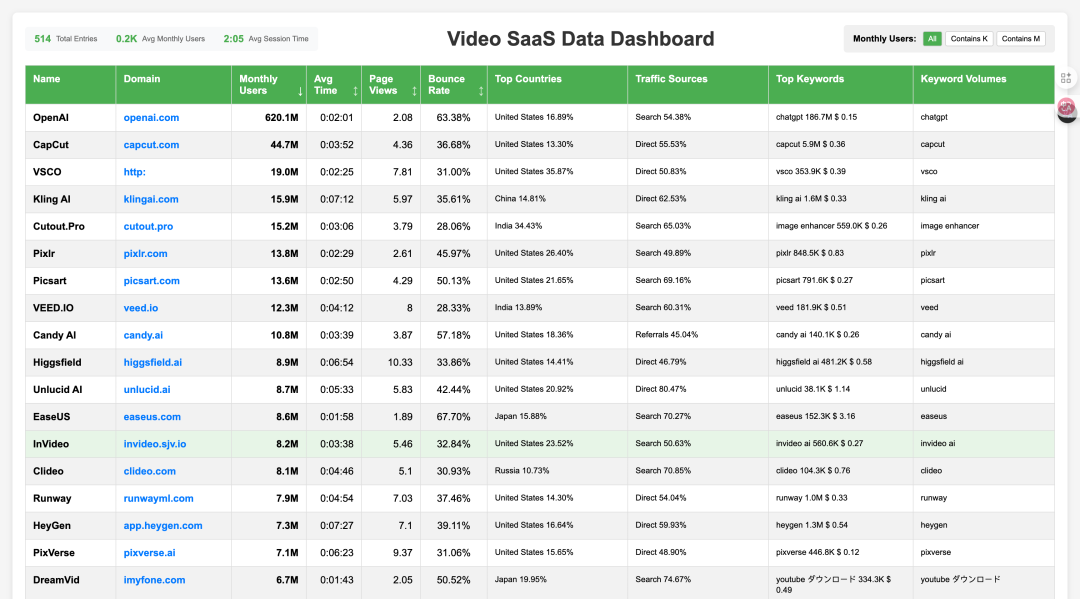This screenshot has height=599, width=1080.
Task: Click the grid extension icon at right edge
Action: 1066,78
